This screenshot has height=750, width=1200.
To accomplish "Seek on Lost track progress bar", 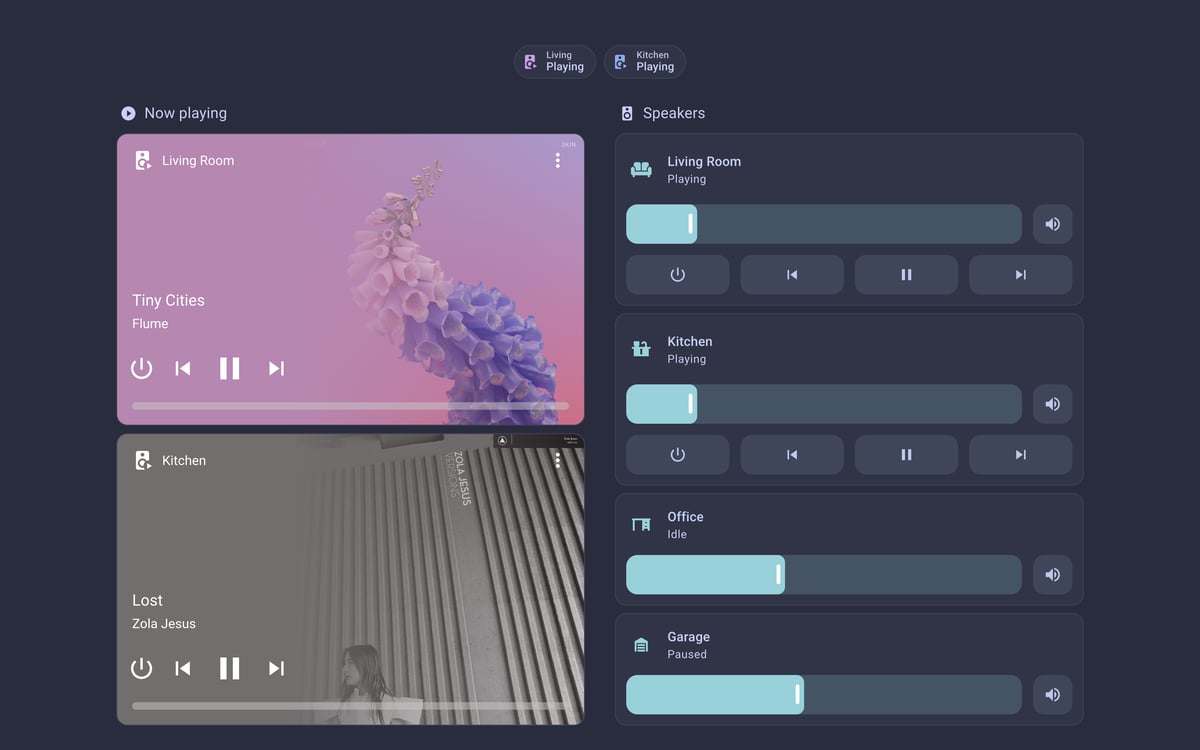I will 350,706.
